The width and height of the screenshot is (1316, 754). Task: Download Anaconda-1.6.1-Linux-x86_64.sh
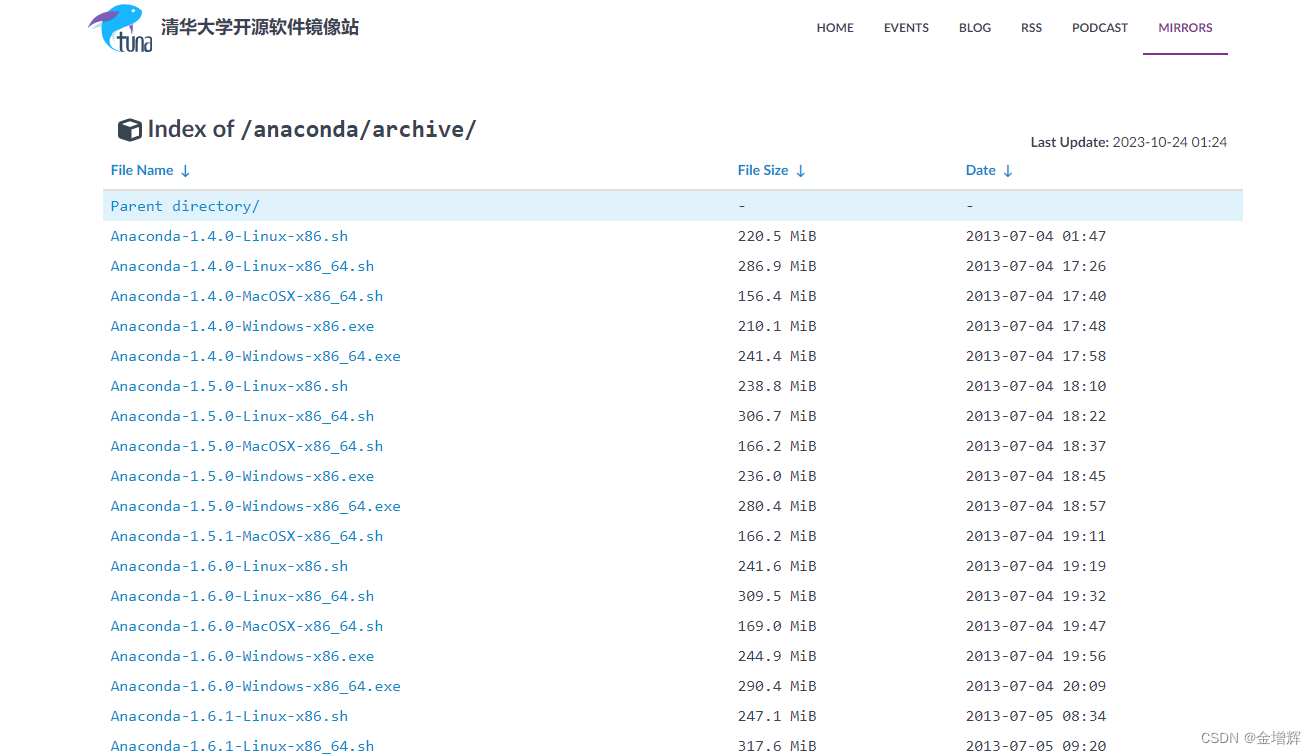point(242,746)
